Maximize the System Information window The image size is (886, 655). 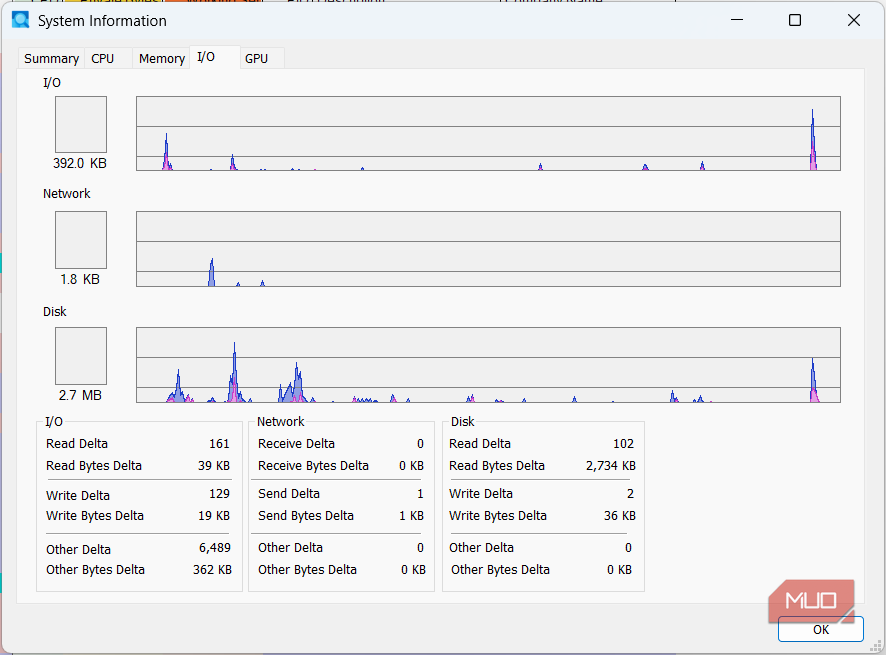[x=794, y=20]
